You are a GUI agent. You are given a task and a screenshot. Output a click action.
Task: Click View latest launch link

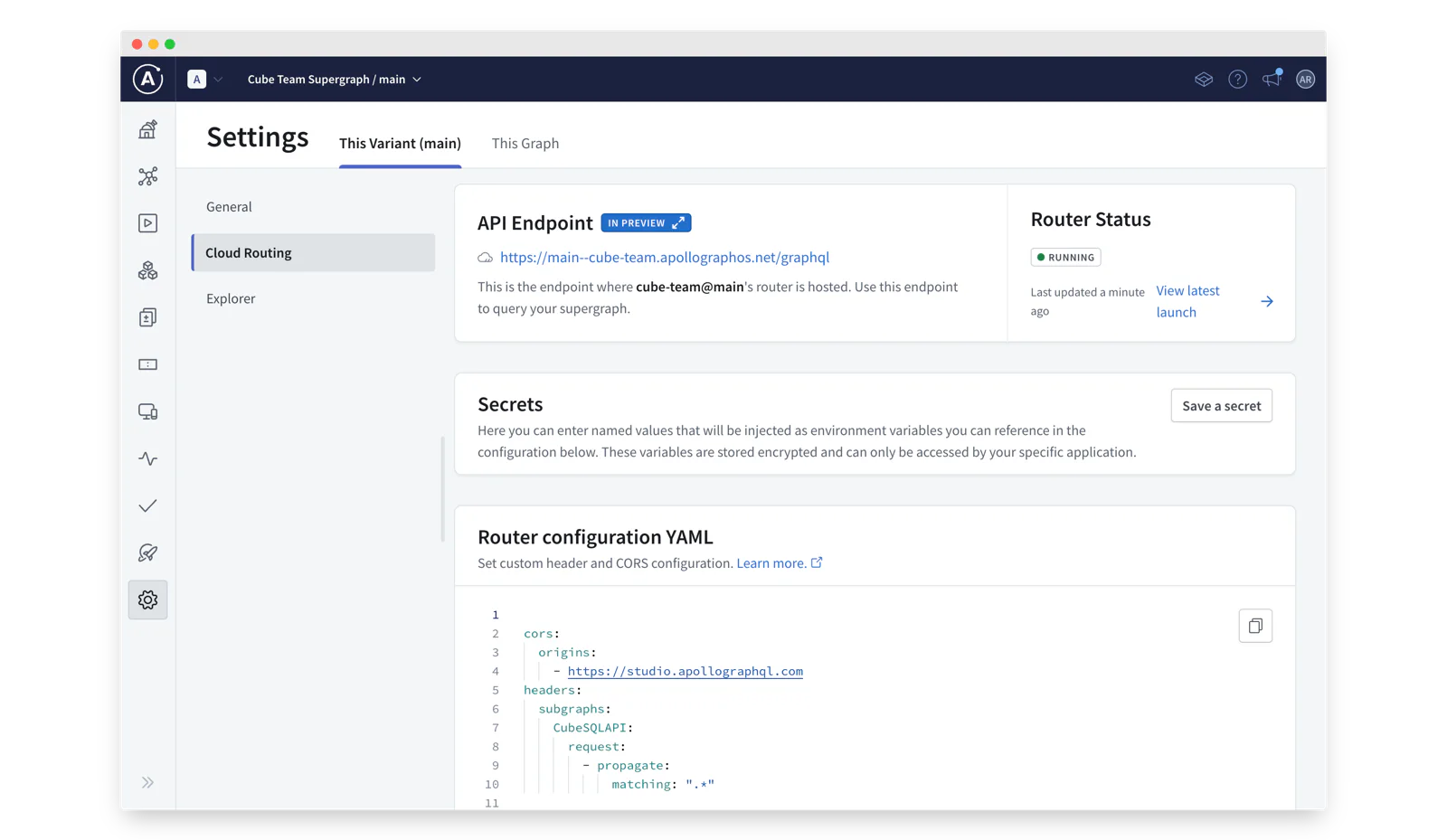pos(1187,301)
